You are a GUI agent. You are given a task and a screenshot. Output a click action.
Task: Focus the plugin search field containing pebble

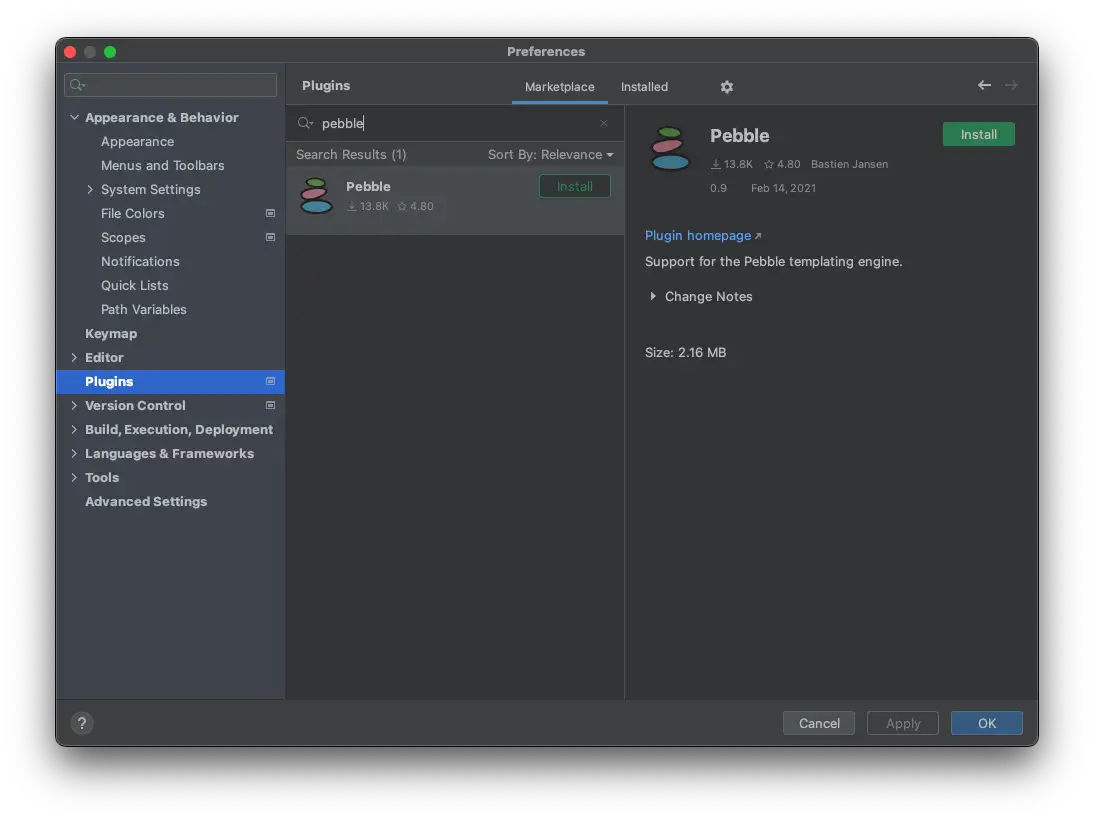point(455,124)
